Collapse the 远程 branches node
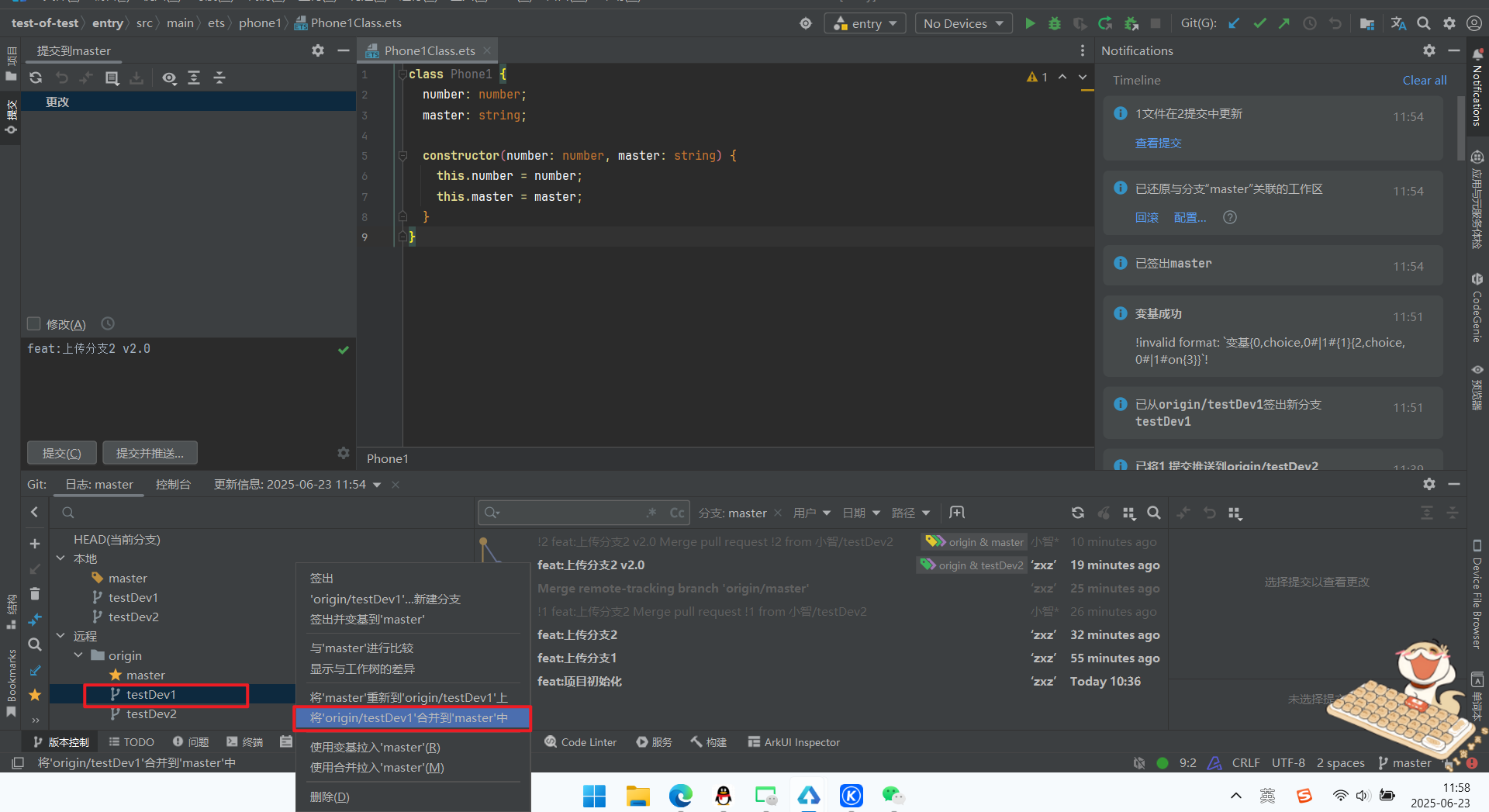The height and width of the screenshot is (812, 1489). click(61, 636)
